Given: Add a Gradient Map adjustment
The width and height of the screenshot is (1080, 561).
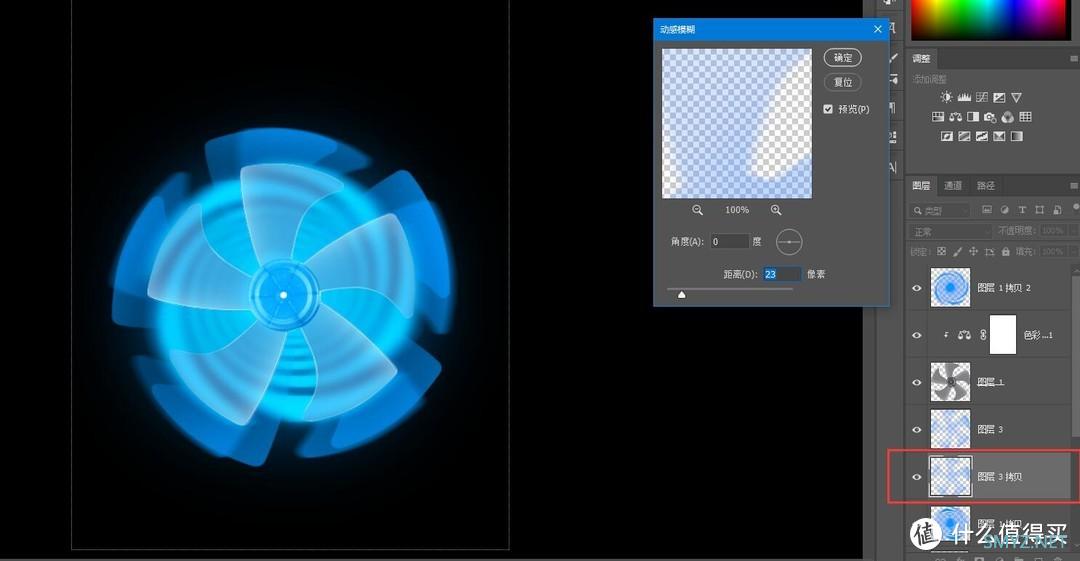Looking at the screenshot, I should [x=1017, y=136].
